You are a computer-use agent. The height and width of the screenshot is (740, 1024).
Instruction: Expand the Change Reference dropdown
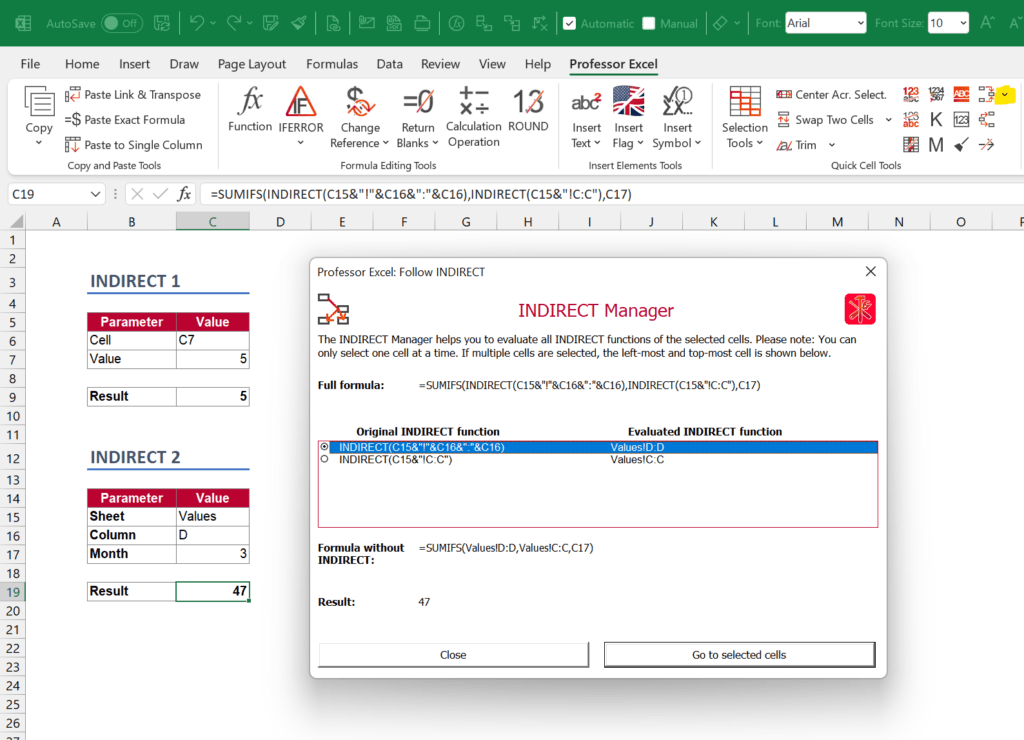pyautogui.click(x=385, y=143)
